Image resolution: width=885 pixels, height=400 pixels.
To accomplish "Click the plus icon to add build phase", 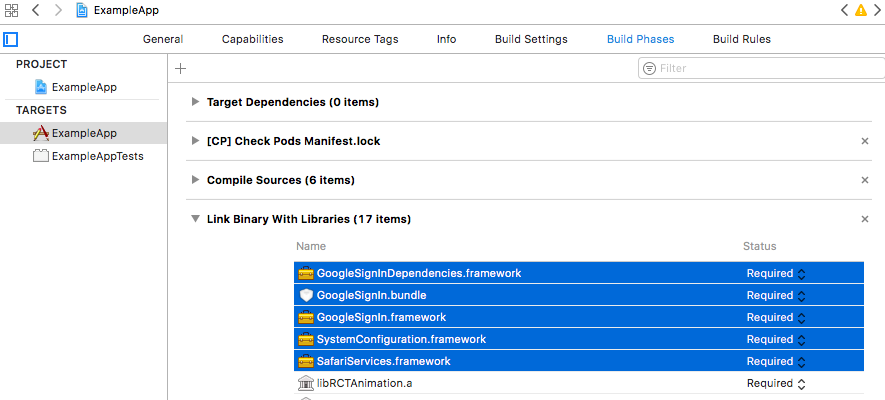I will [x=180, y=68].
